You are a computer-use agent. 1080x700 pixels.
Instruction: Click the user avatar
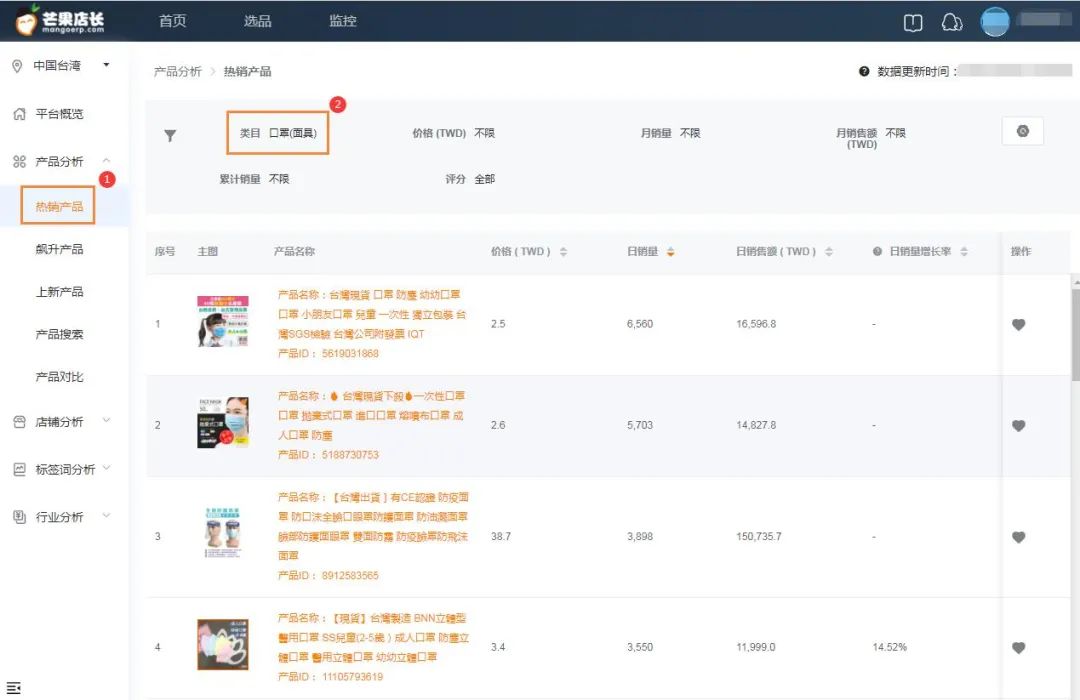995,21
